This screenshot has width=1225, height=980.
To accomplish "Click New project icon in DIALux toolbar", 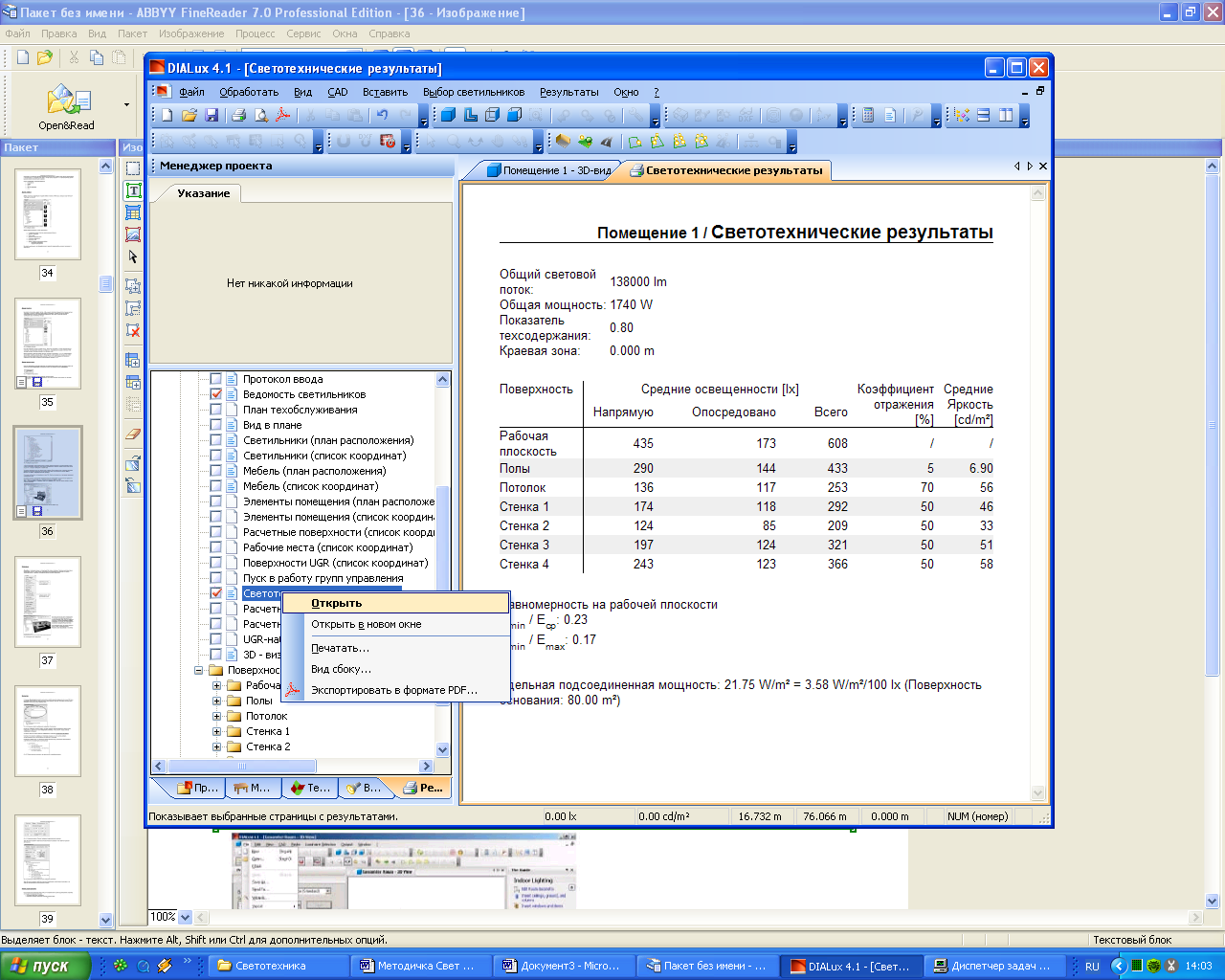I will point(167,116).
